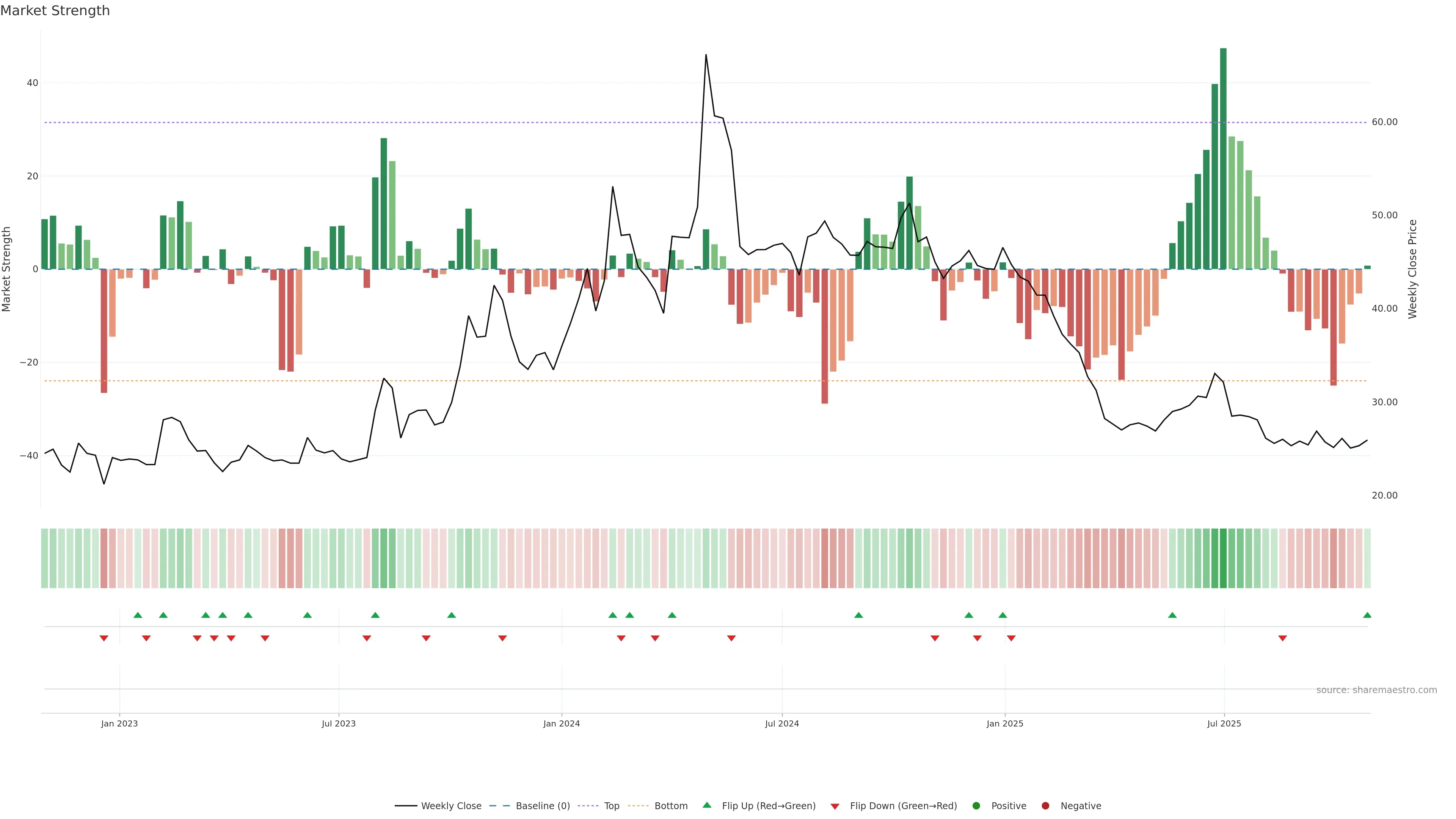Click green Positive circle in legend
The image size is (1456, 819).
976,805
